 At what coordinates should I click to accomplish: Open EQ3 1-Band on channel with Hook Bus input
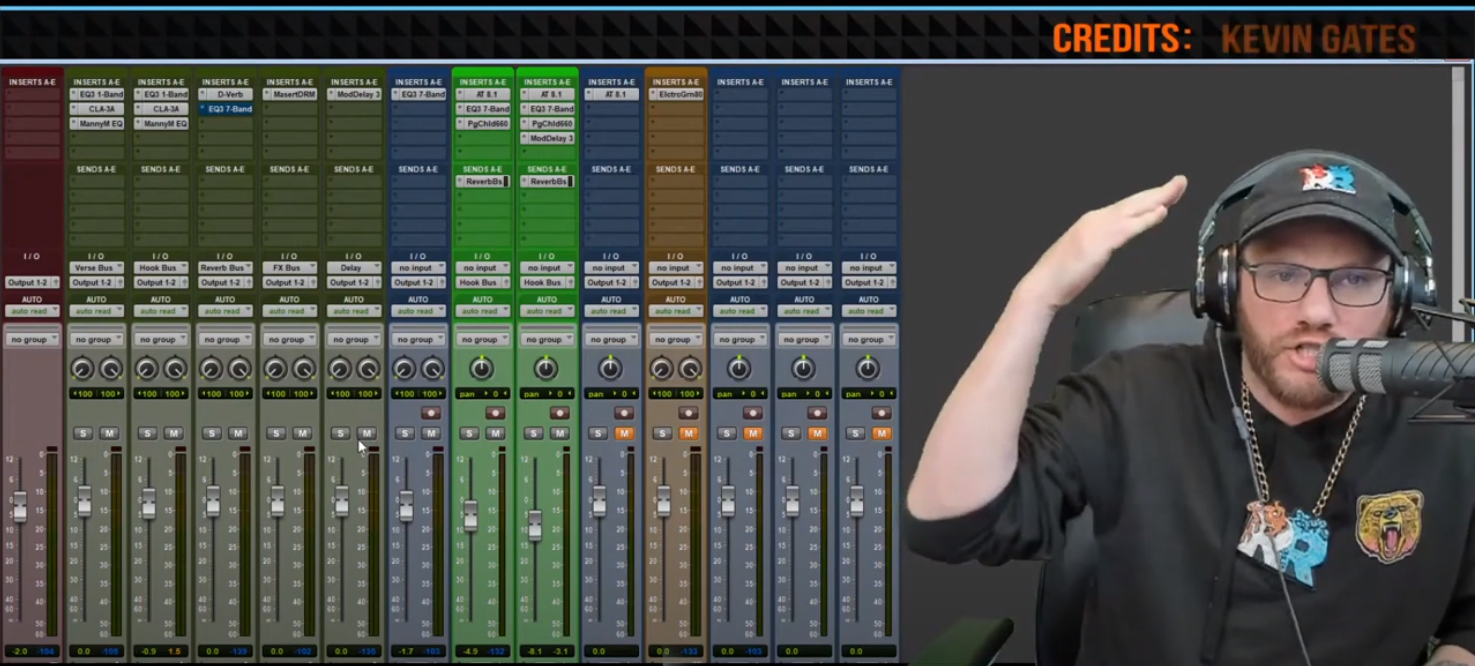161,95
